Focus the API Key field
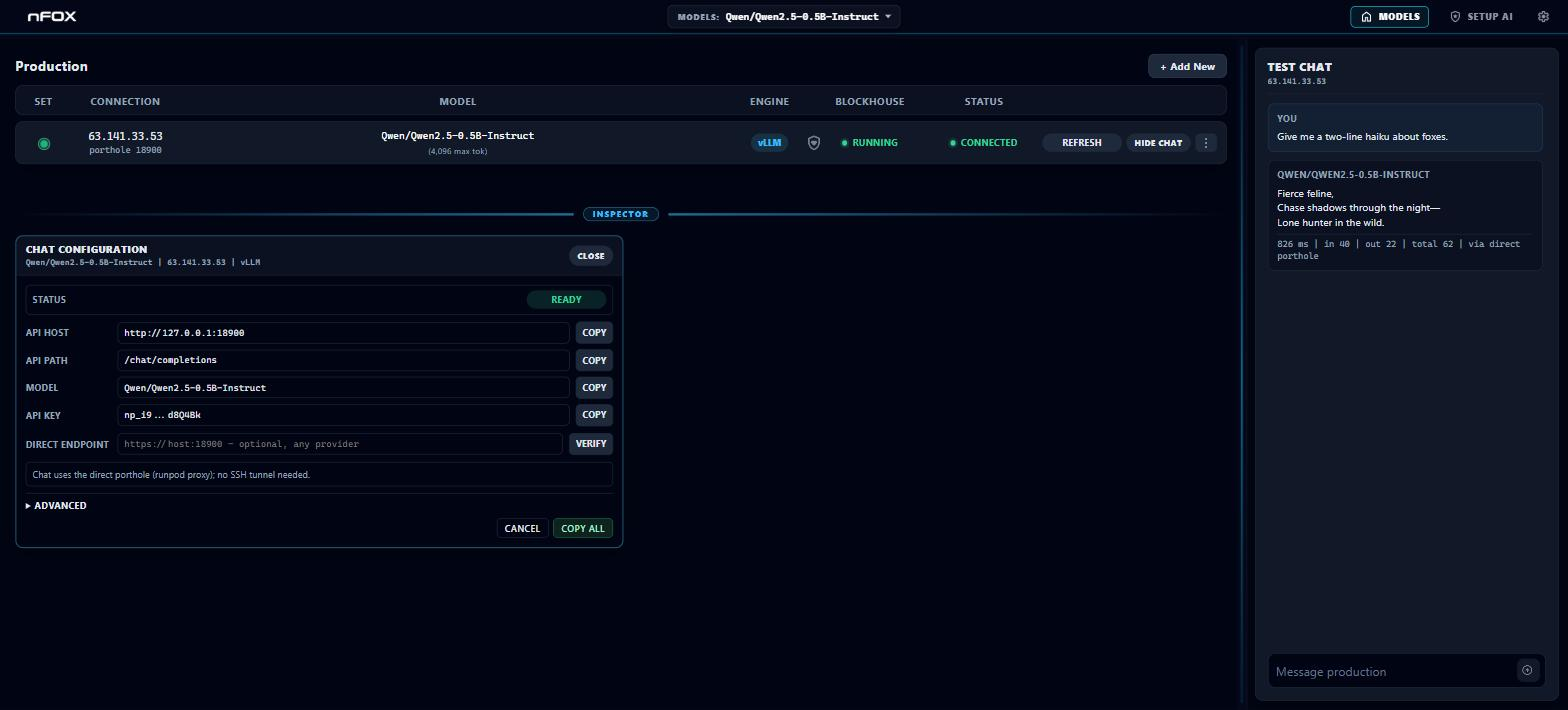1568x710 pixels. click(x=343, y=415)
